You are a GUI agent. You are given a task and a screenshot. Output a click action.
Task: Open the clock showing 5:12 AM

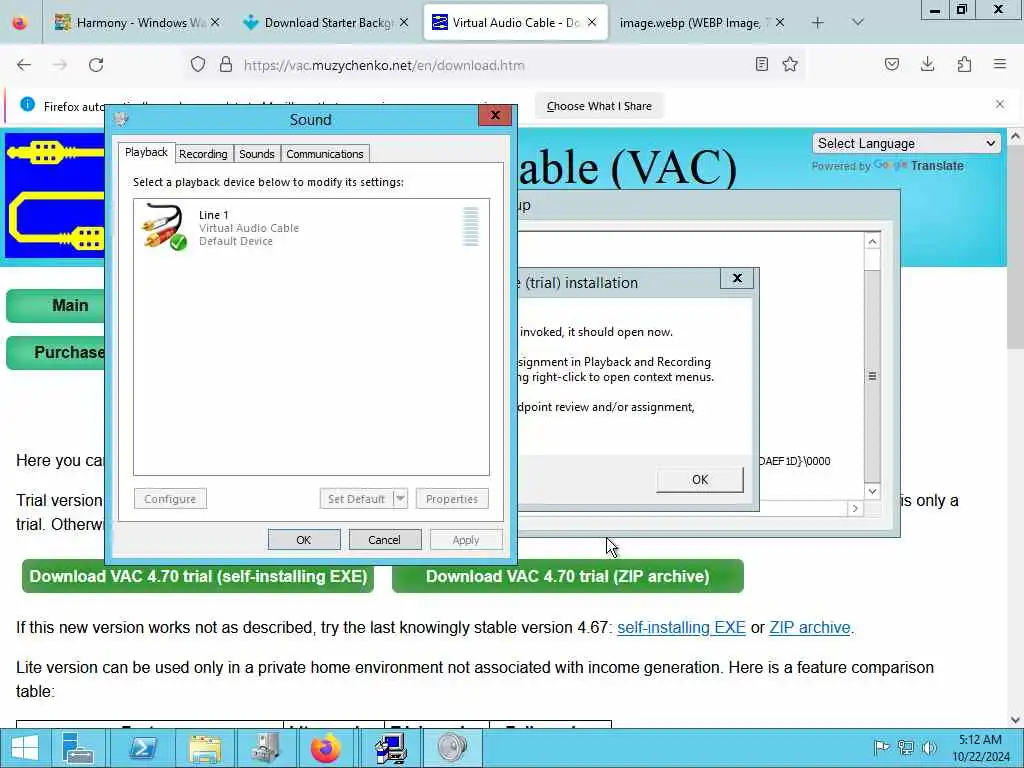(x=981, y=748)
